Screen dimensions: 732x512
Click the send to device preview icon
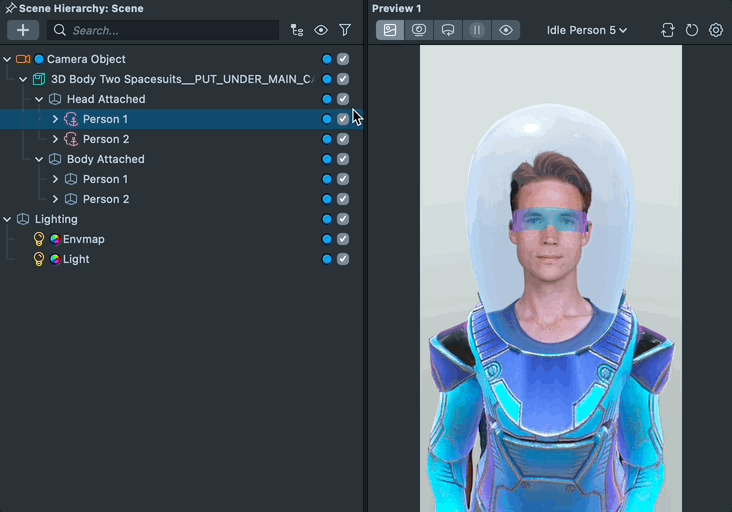(448, 30)
